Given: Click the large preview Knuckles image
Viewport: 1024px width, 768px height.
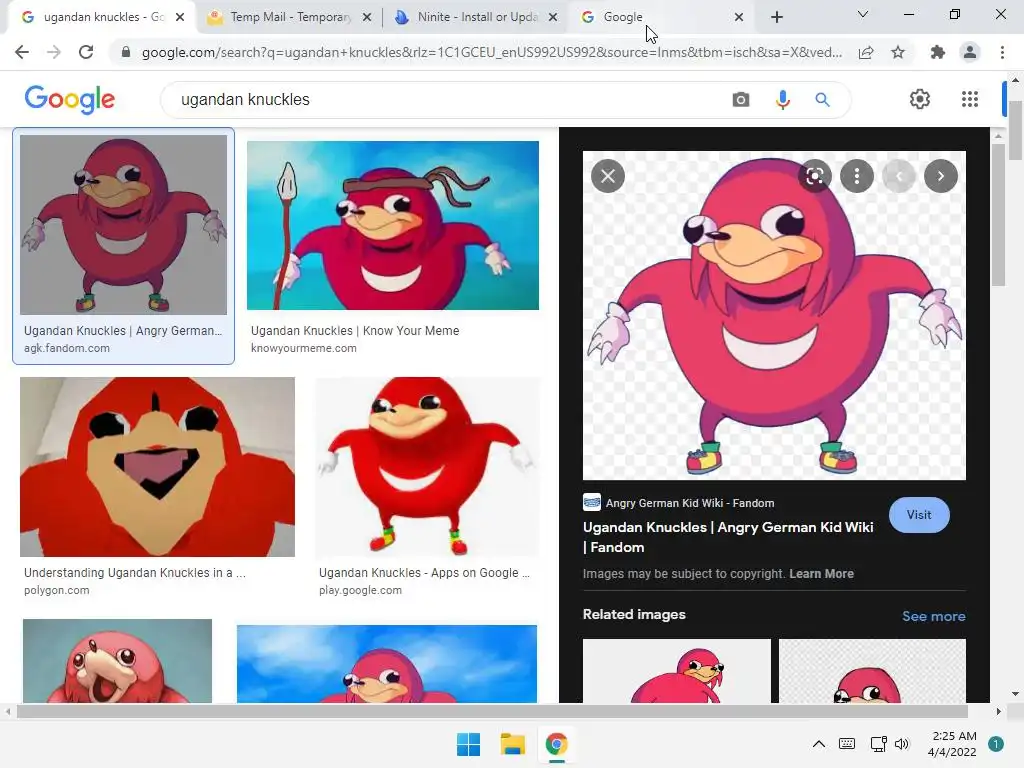Looking at the screenshot, I should [774, 315].
